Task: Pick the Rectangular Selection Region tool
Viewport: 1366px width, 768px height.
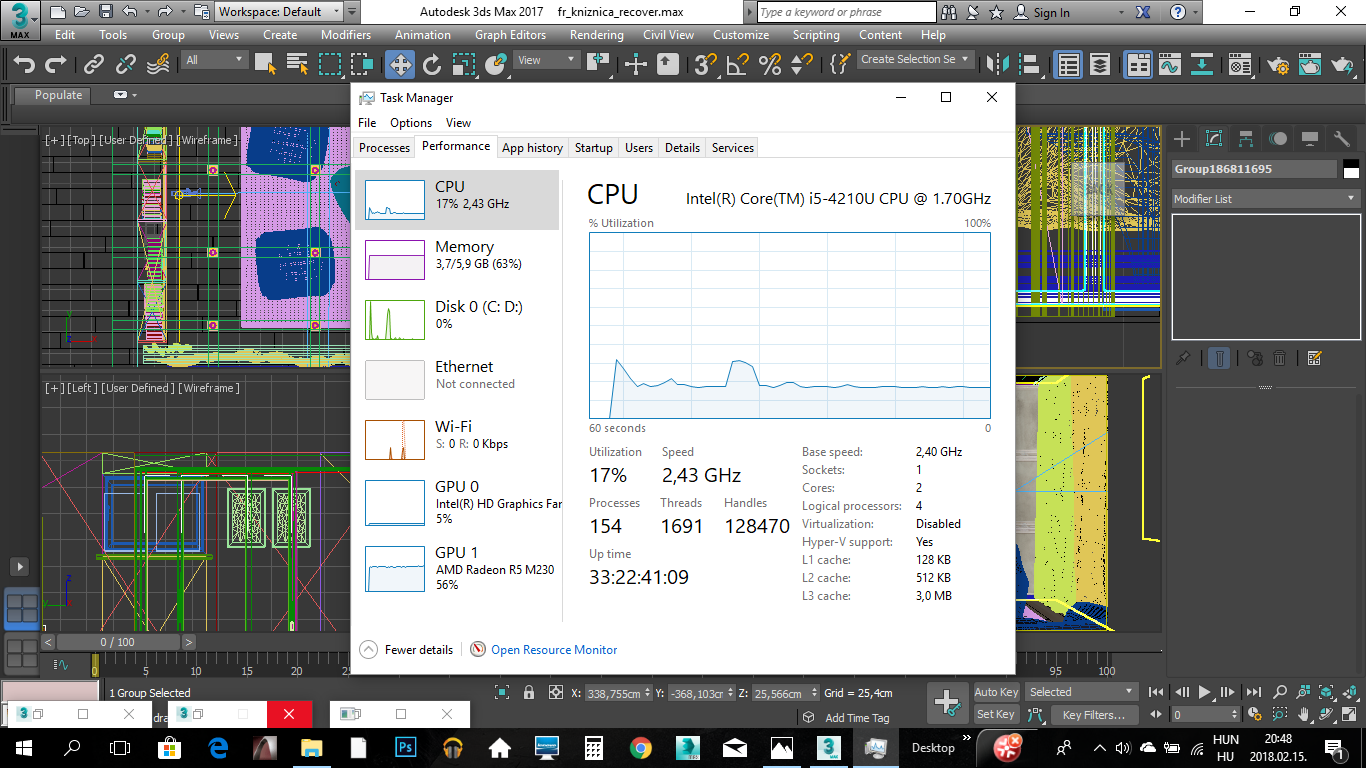Action: point(330,65)
